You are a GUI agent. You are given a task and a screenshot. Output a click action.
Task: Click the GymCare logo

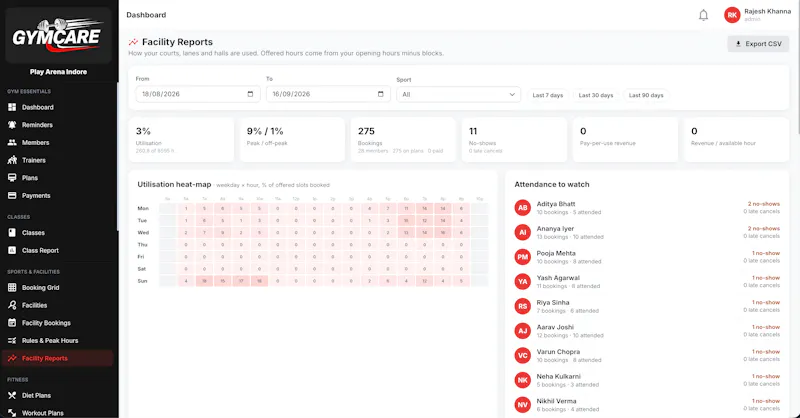click(x=58, y=35)
